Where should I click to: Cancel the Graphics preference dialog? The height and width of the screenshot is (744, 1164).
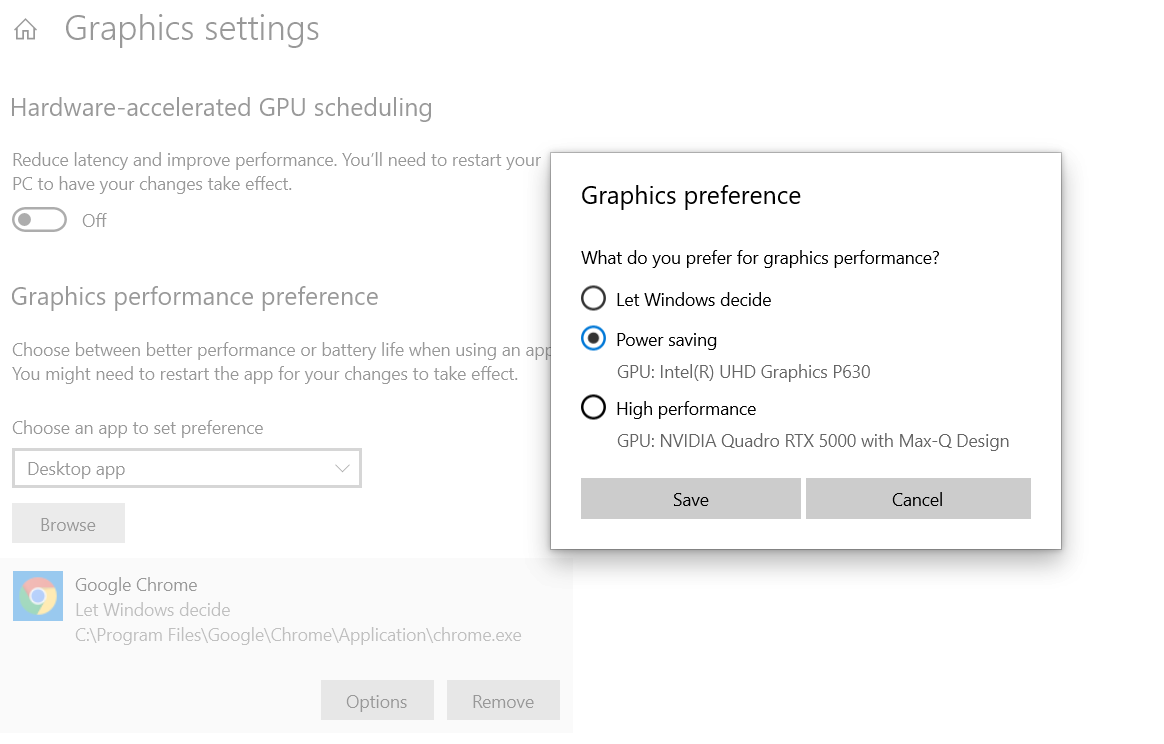(x=917, y=499)
